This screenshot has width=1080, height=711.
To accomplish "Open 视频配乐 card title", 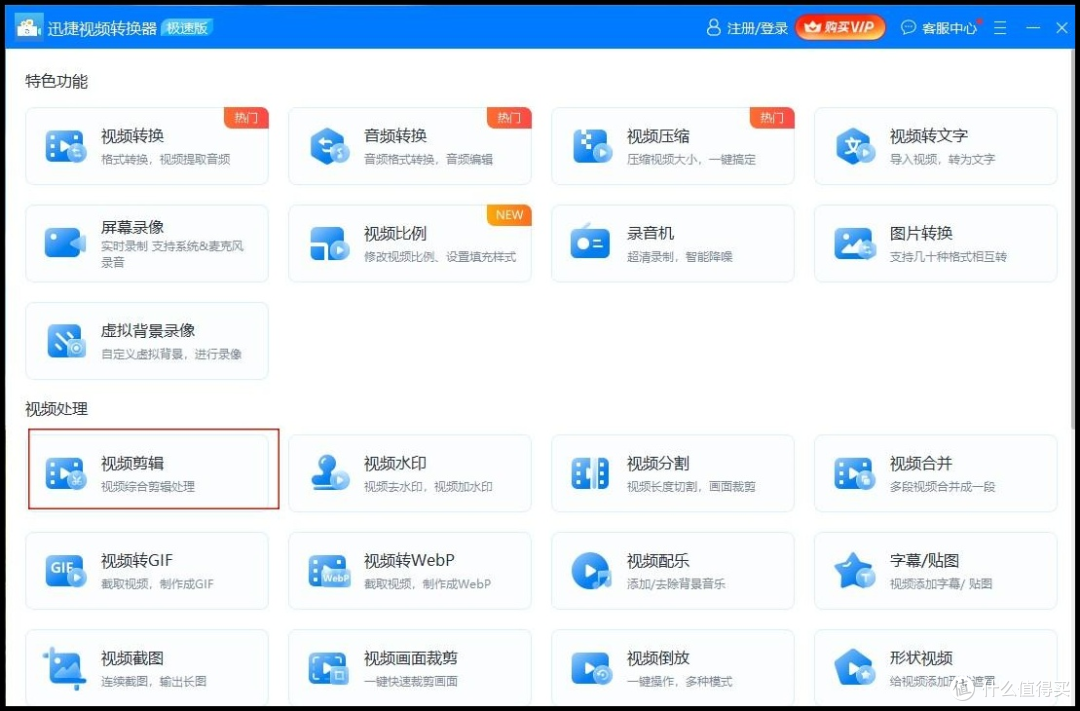I will [x=658, y=561].
